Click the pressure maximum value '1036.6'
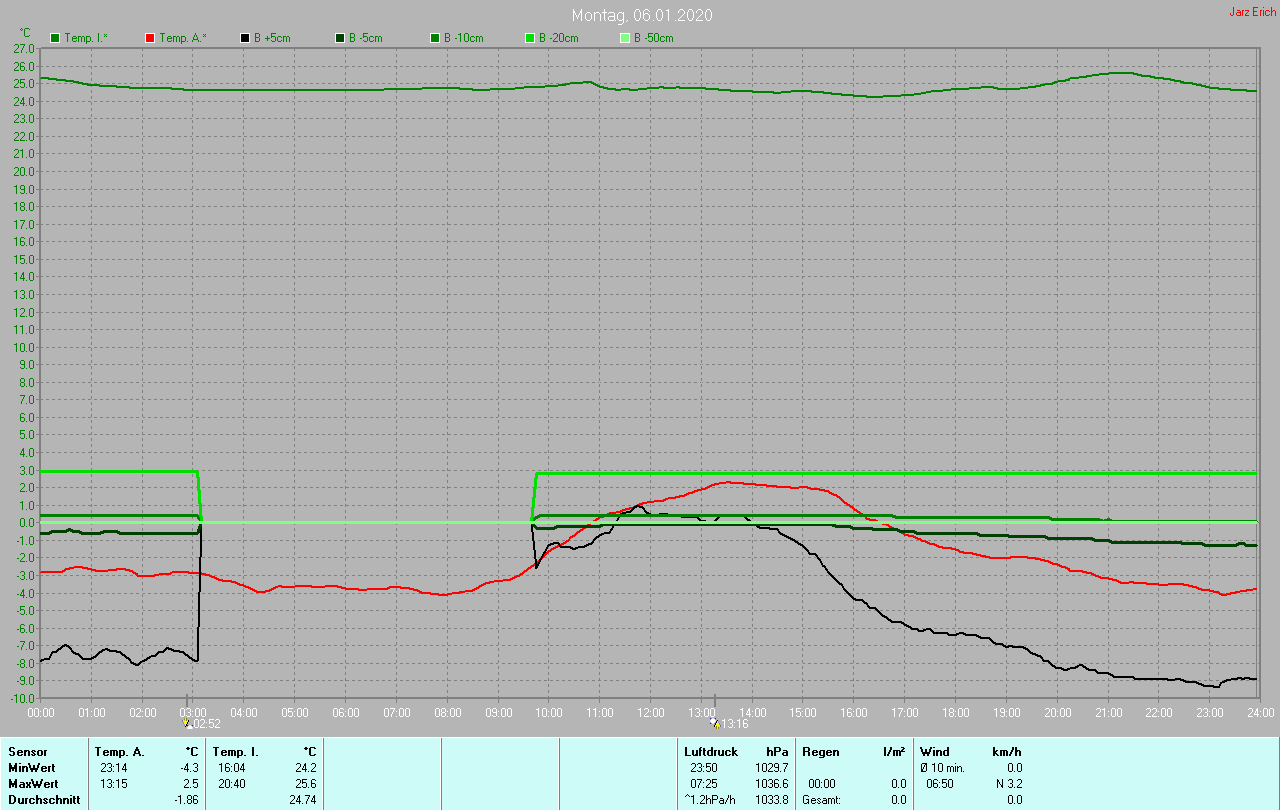 coord(771,783)
